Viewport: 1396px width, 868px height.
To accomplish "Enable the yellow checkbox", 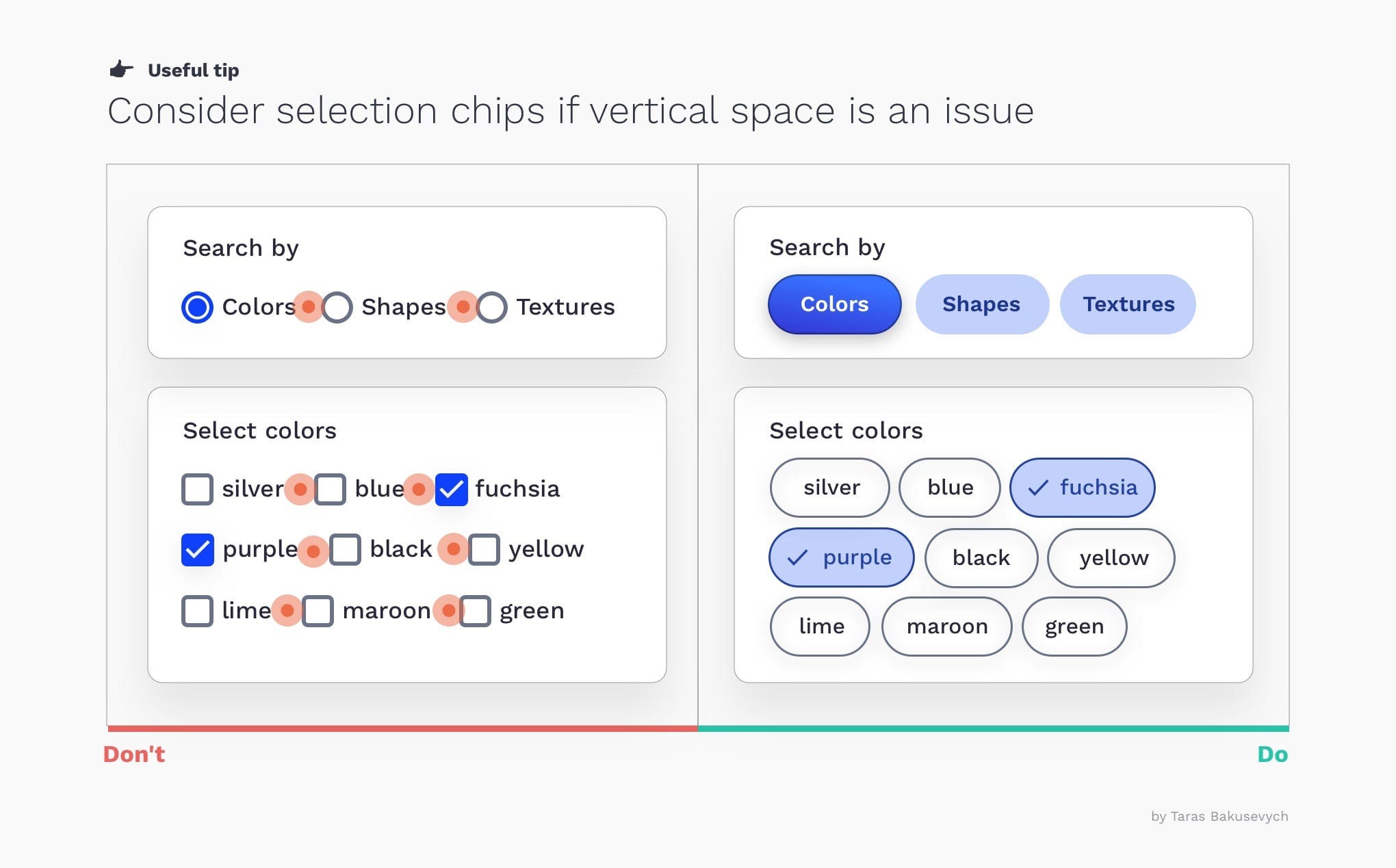I will tap(484, 549).
